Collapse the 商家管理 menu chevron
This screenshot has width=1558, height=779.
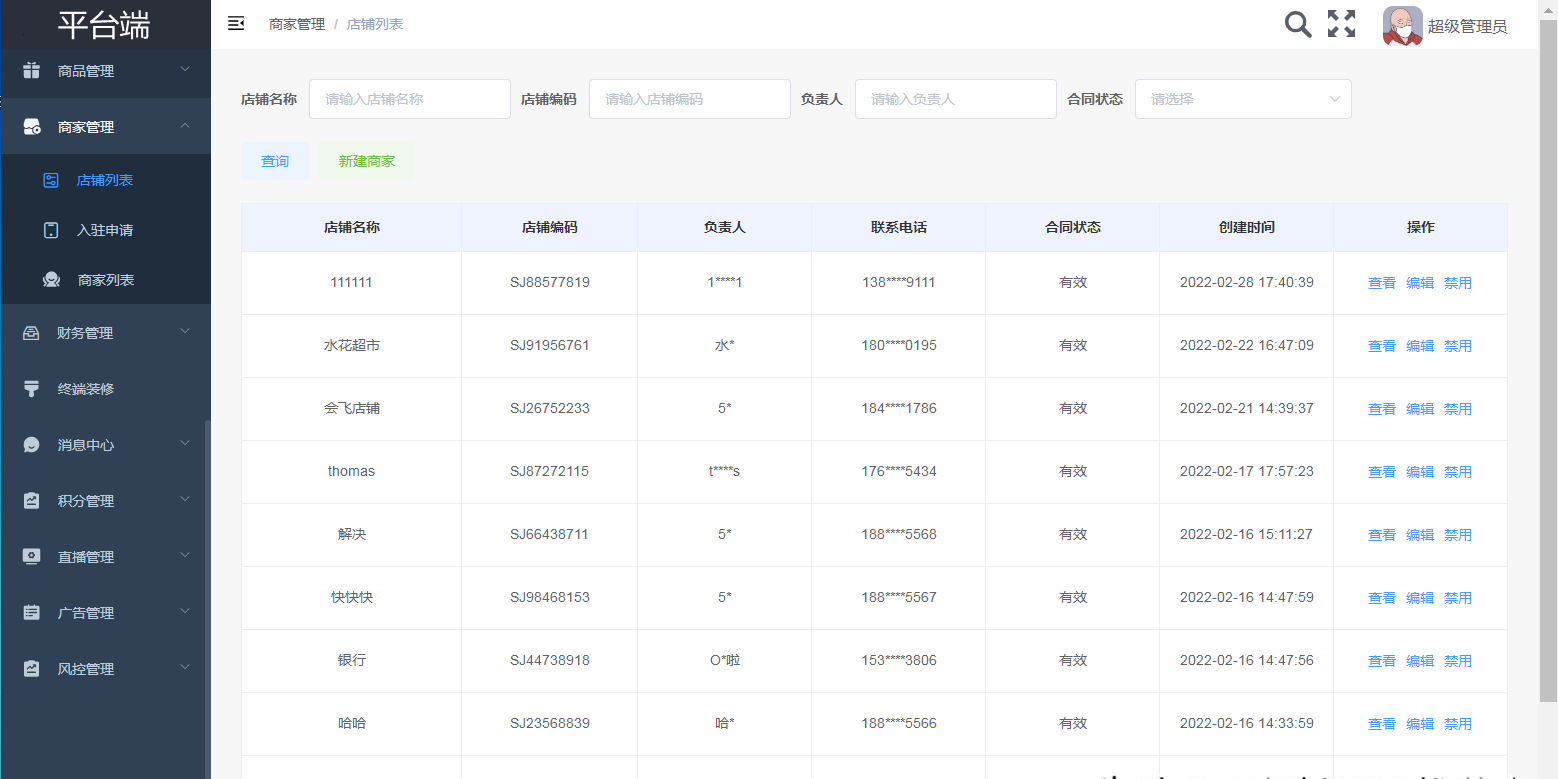(185, 126)
